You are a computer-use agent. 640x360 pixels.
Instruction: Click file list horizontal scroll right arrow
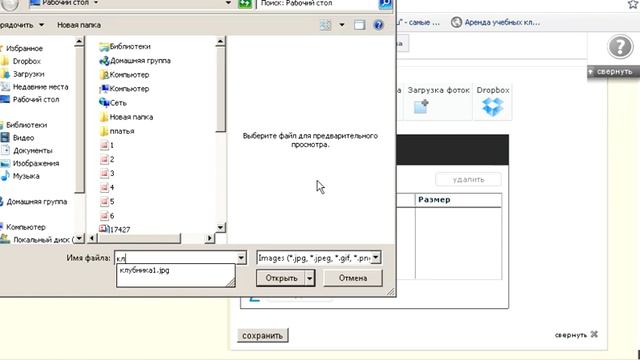[x=209, y=238]
